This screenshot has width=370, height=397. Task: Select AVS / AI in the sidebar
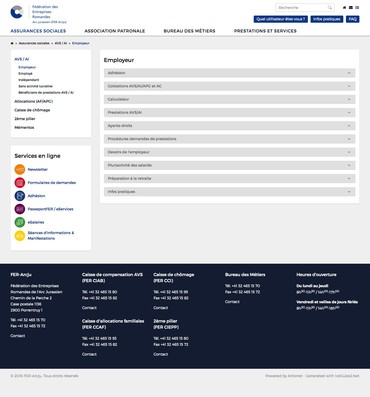[22, 59]
